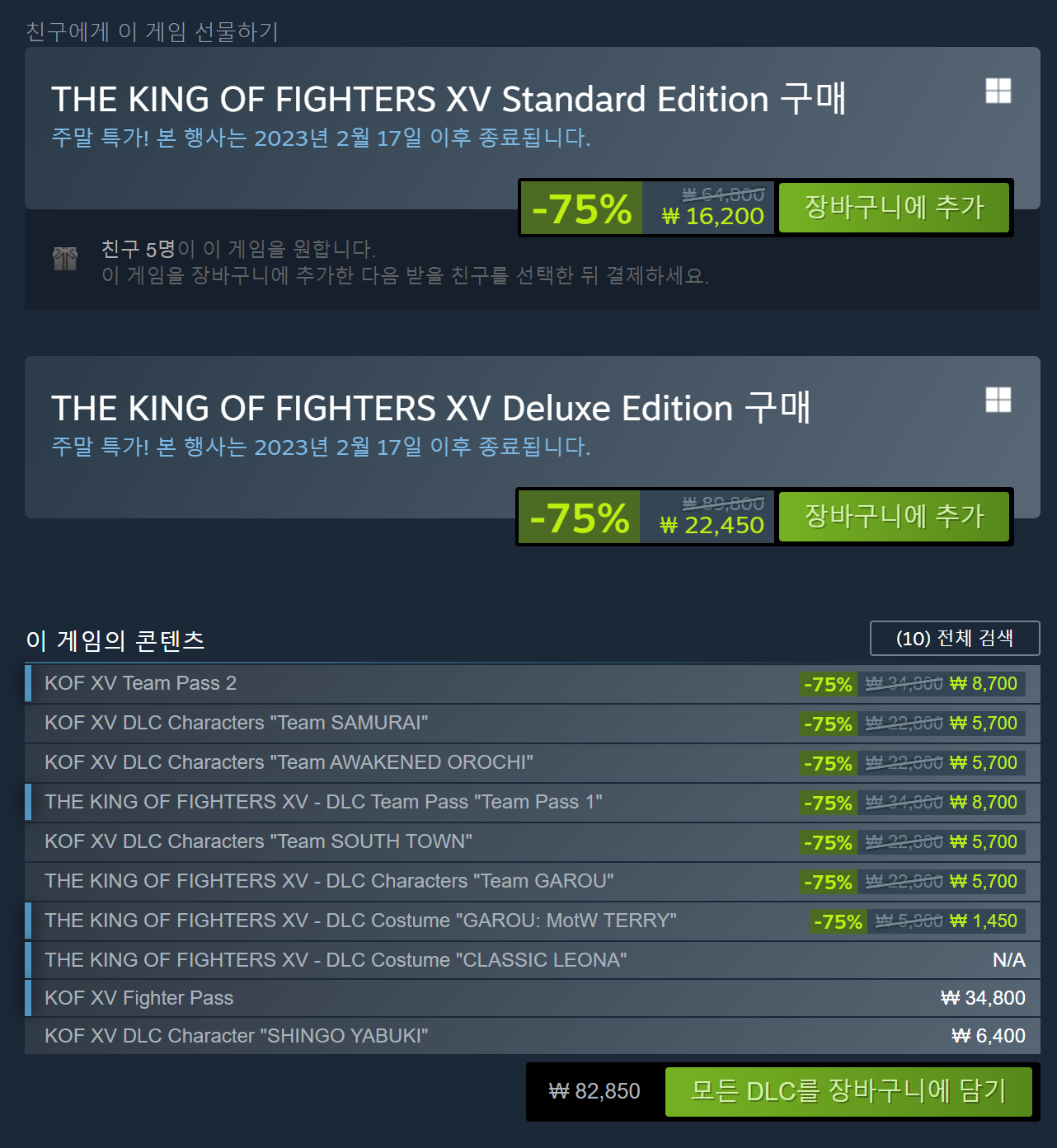Screen dimensions: 1057x1148
Task: Open DLC Team Pass "Team Pass 1"
Action: (x=324, y=802)
